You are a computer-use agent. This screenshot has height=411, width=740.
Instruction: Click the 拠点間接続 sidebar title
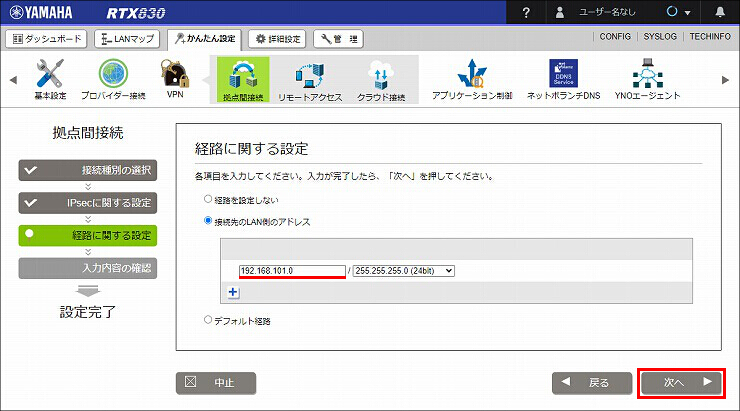click(x=88, y=133)
